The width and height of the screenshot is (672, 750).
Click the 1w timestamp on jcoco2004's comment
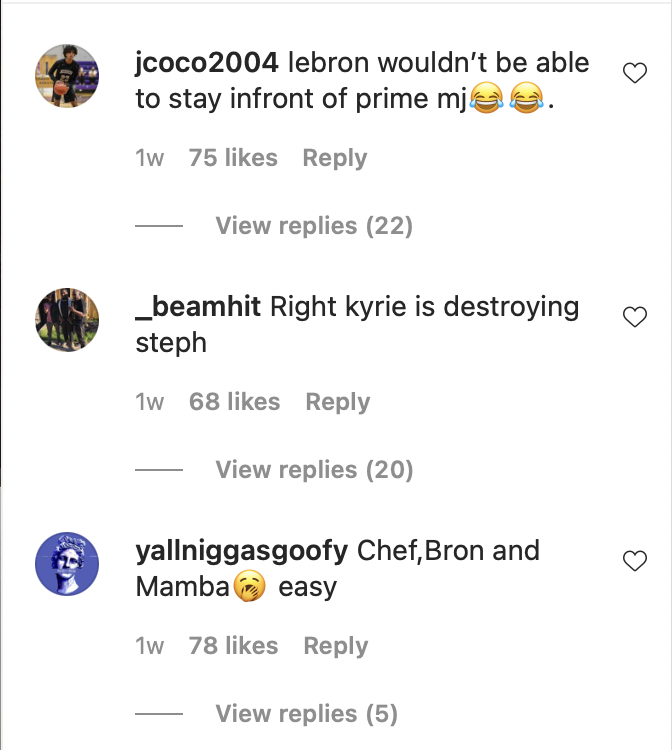click(149, 158)
